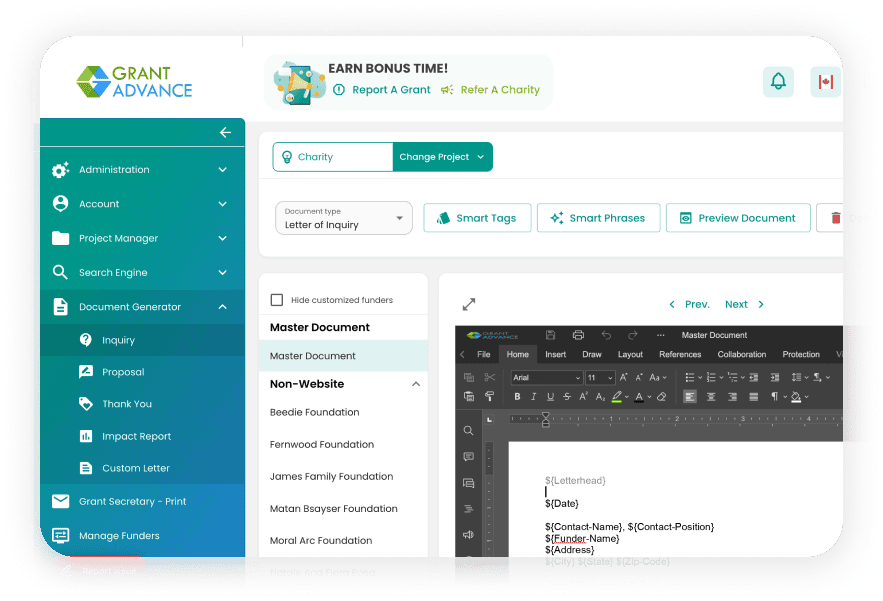Viewport: 883px width, 601px height.
Task: Apply subscript formatting
Action: [600, 397]
